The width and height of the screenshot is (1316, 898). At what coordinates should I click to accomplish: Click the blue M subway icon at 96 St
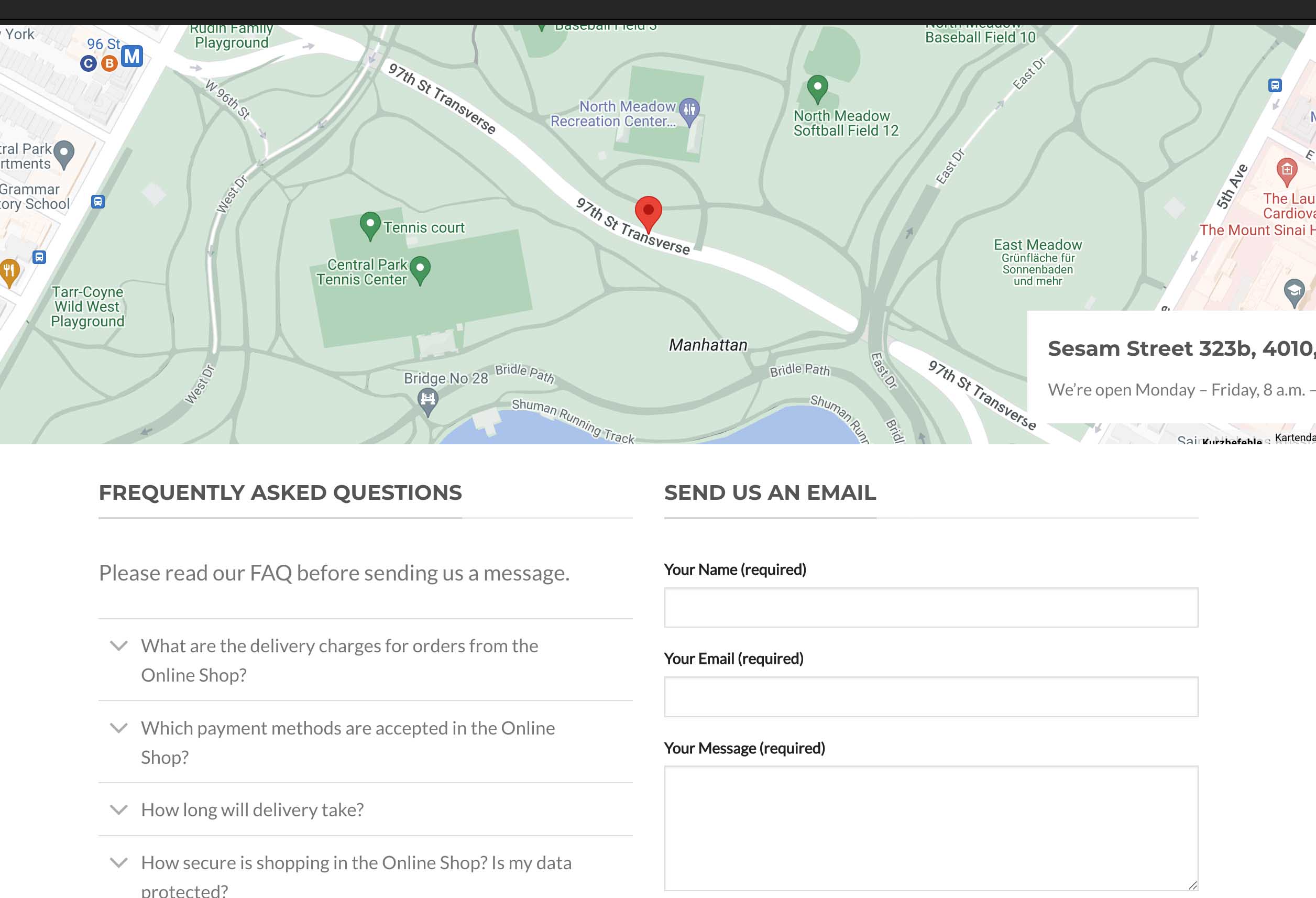[x=132, y=56]
